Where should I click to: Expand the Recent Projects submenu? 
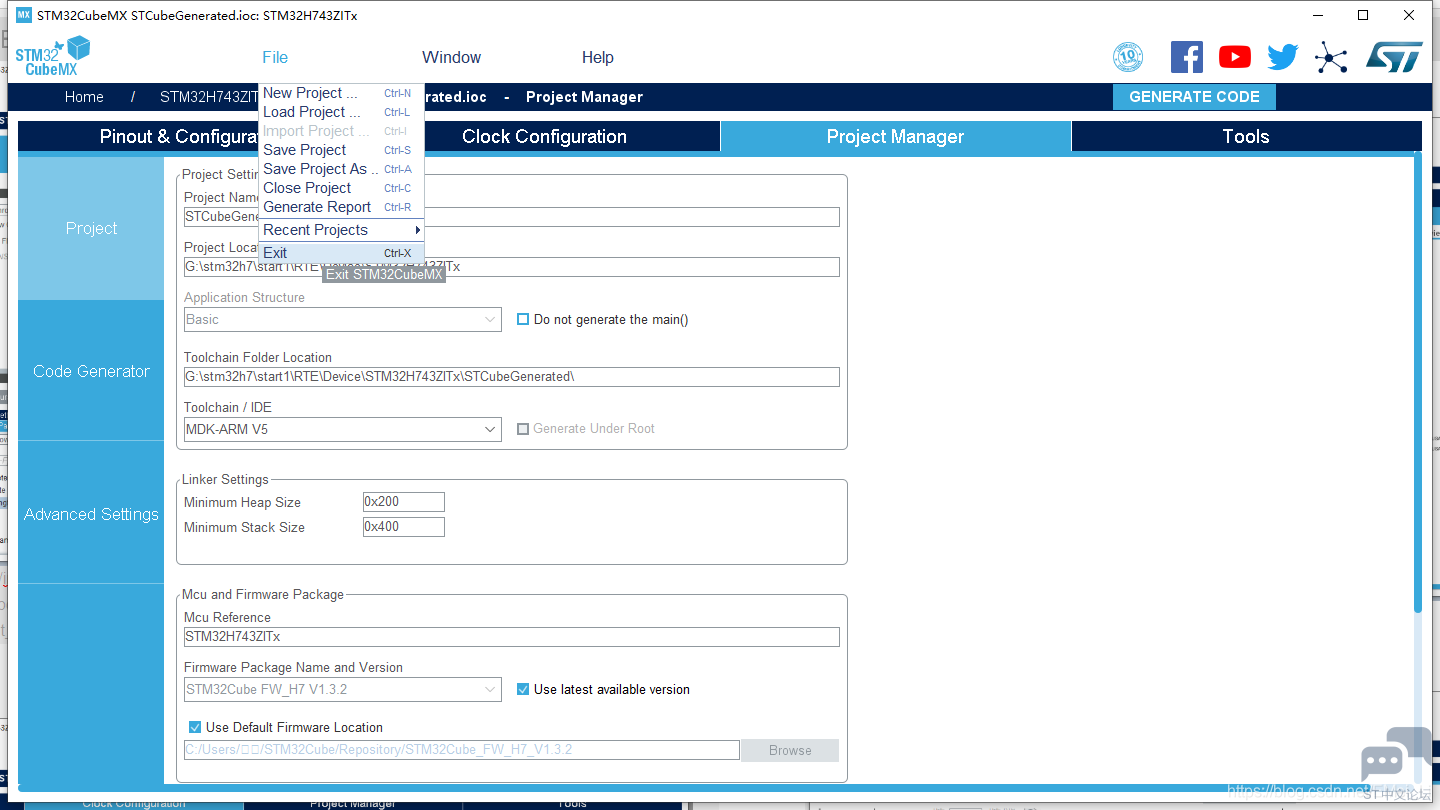[x=341, y=230]
